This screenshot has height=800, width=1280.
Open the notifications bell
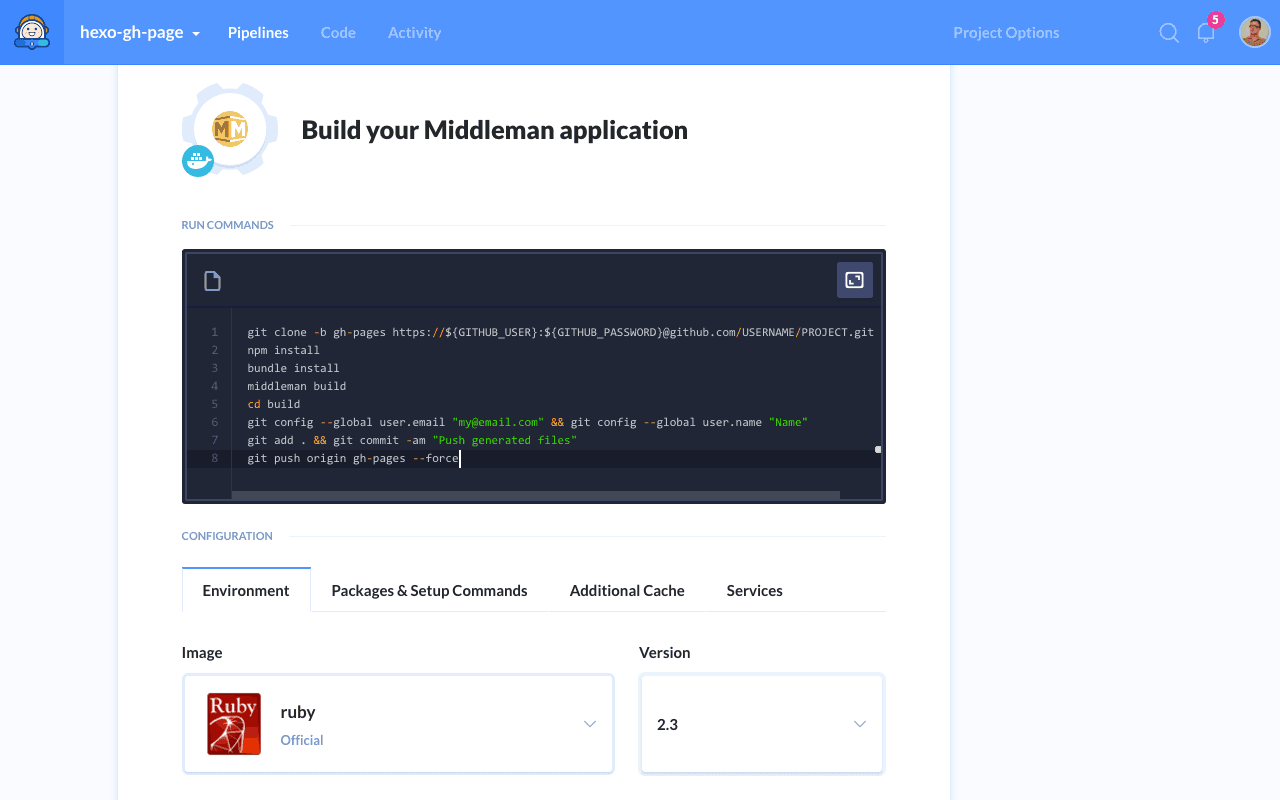tap(1206, 33)
